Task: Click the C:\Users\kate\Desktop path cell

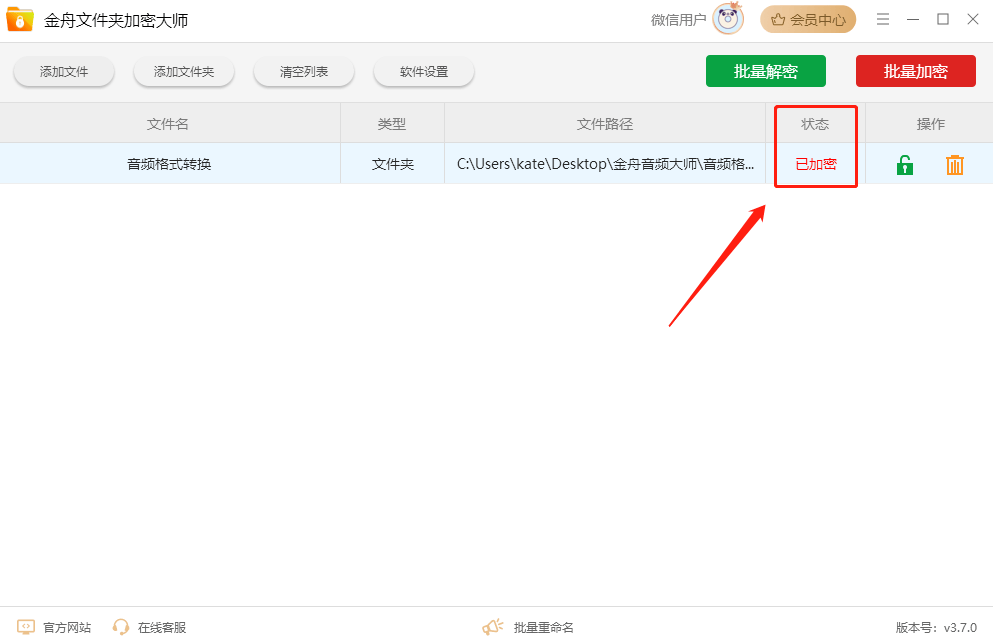Action: [605, 164]
